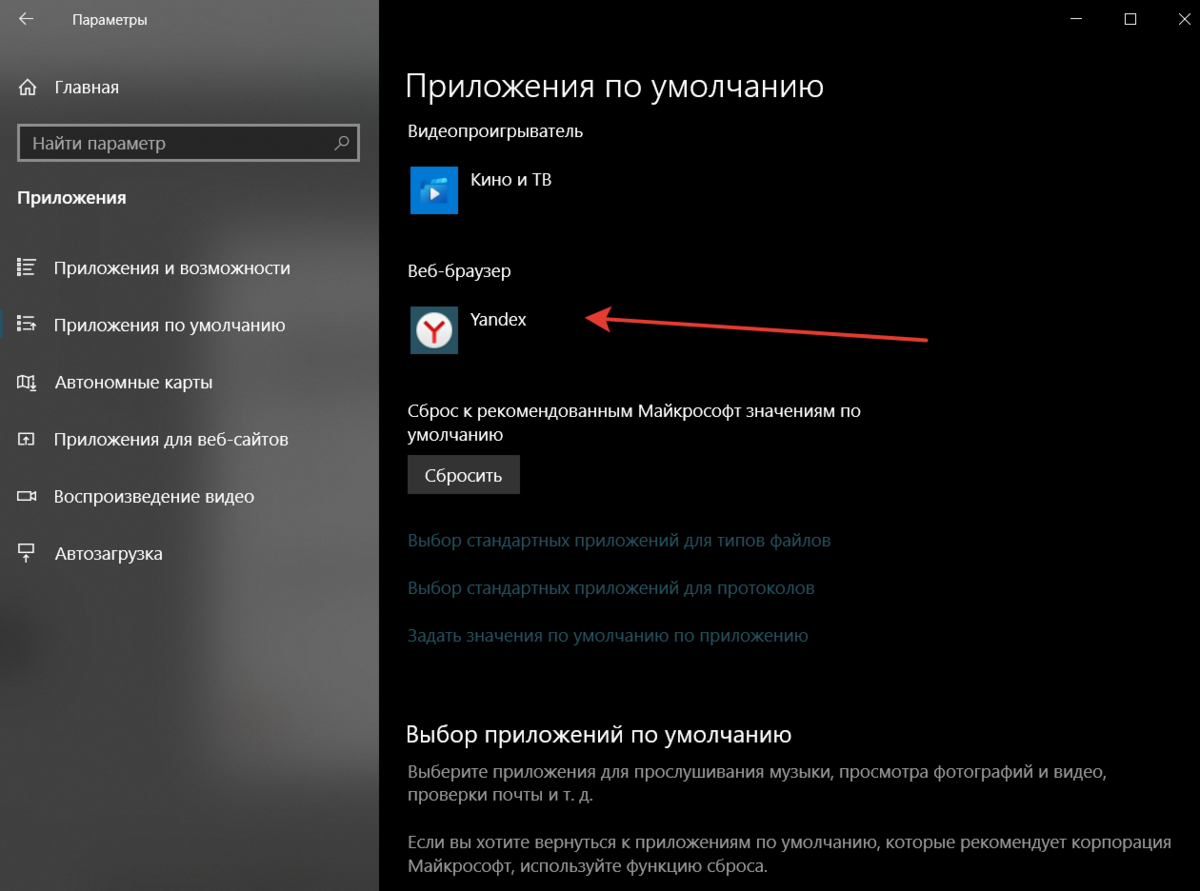Open the home icon next to Главная
Screen dimensions: 1200x891
(28, 87)
